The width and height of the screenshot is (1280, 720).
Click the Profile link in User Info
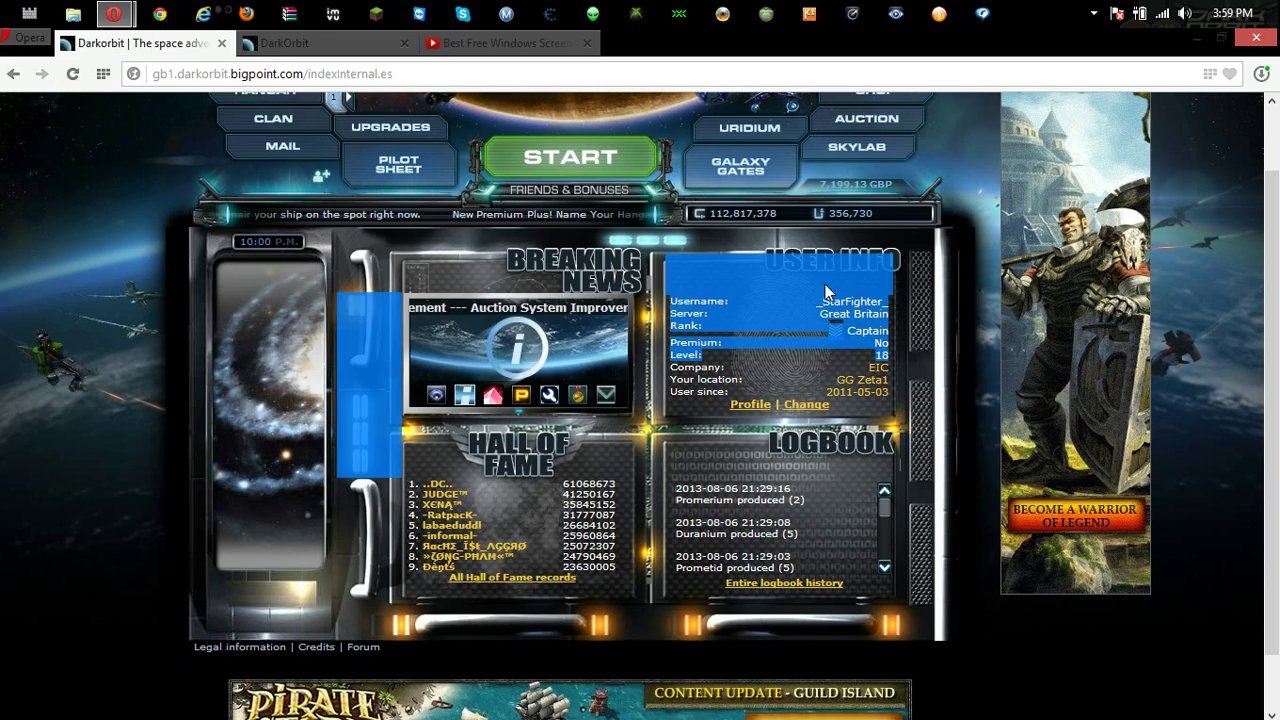tap(750, 404)
